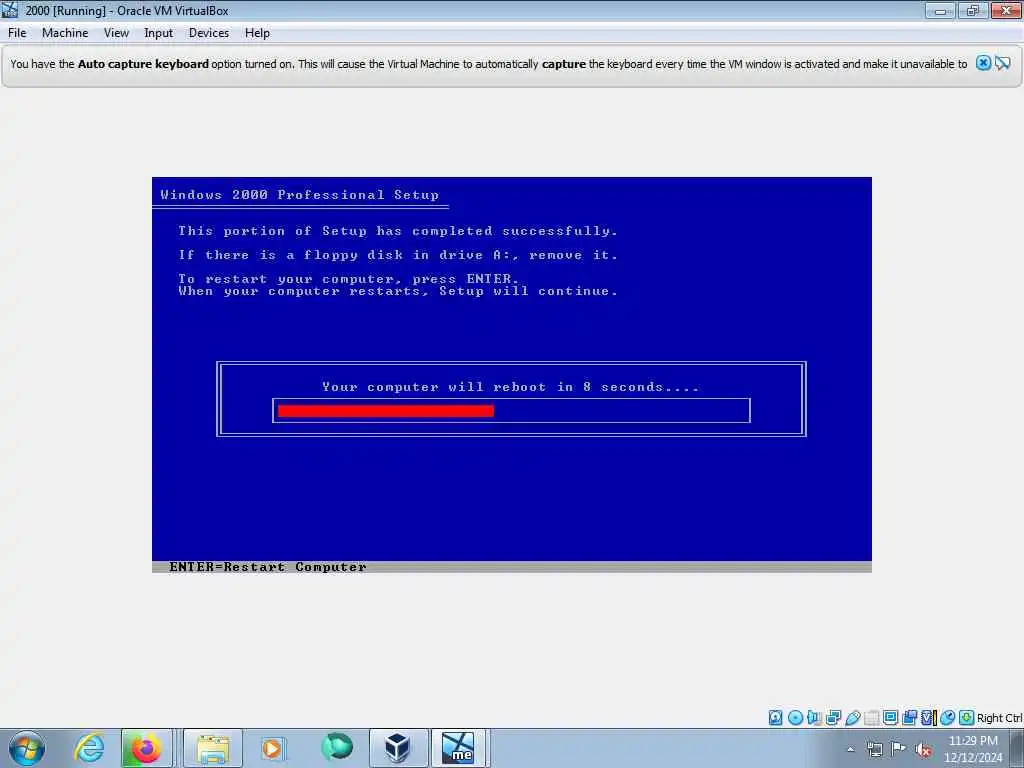Screen dimensions: 1024x768
Task: Click the VirtualBox window title bar icon
Action: (10, 10)
